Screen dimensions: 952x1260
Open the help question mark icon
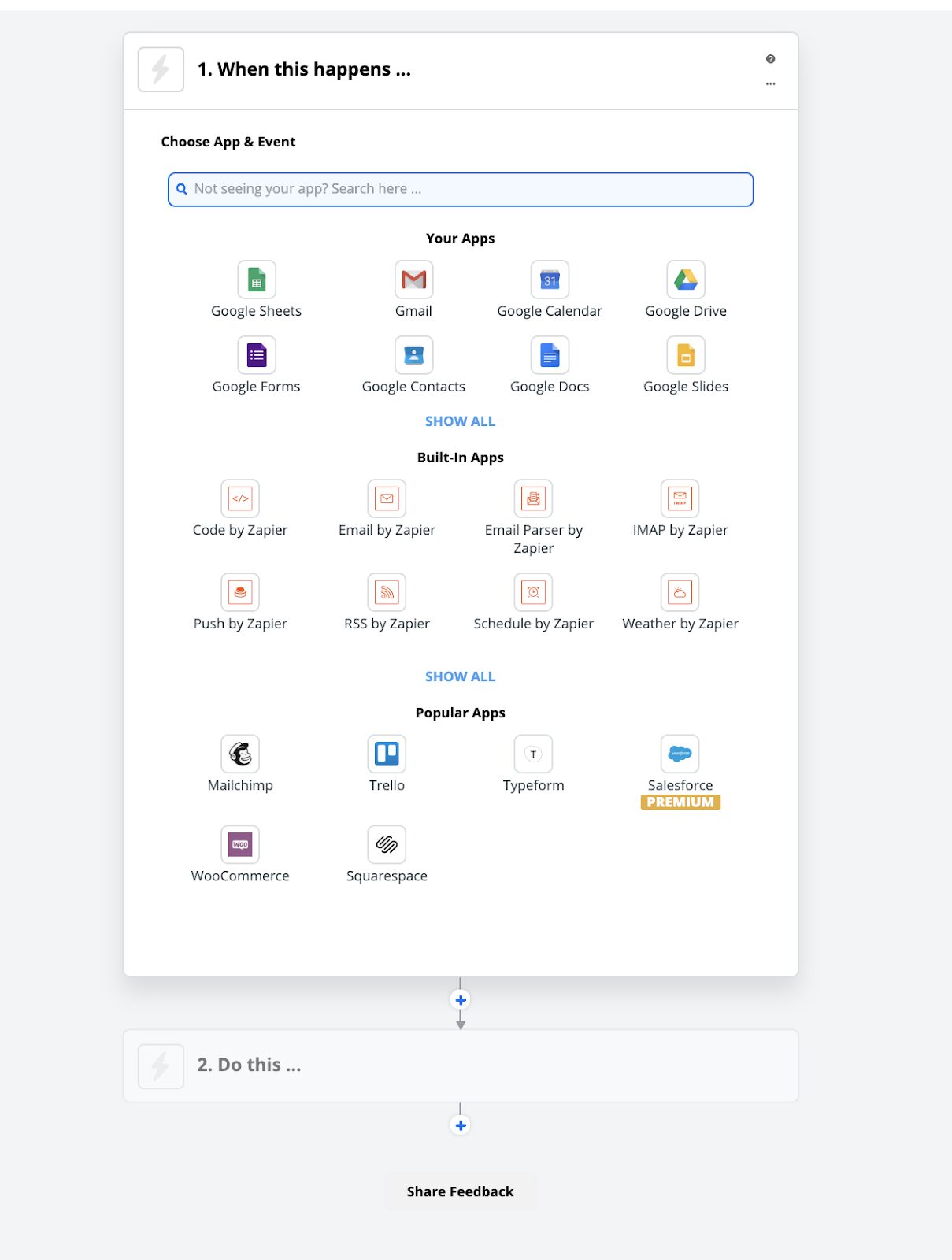(770, 59)
